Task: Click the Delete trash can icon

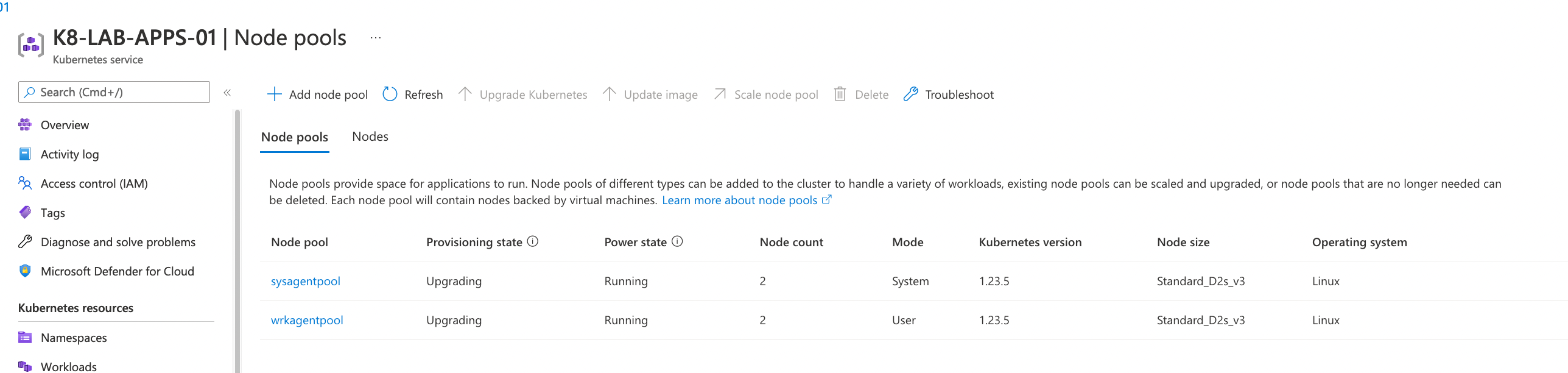Action: [840, 94]
